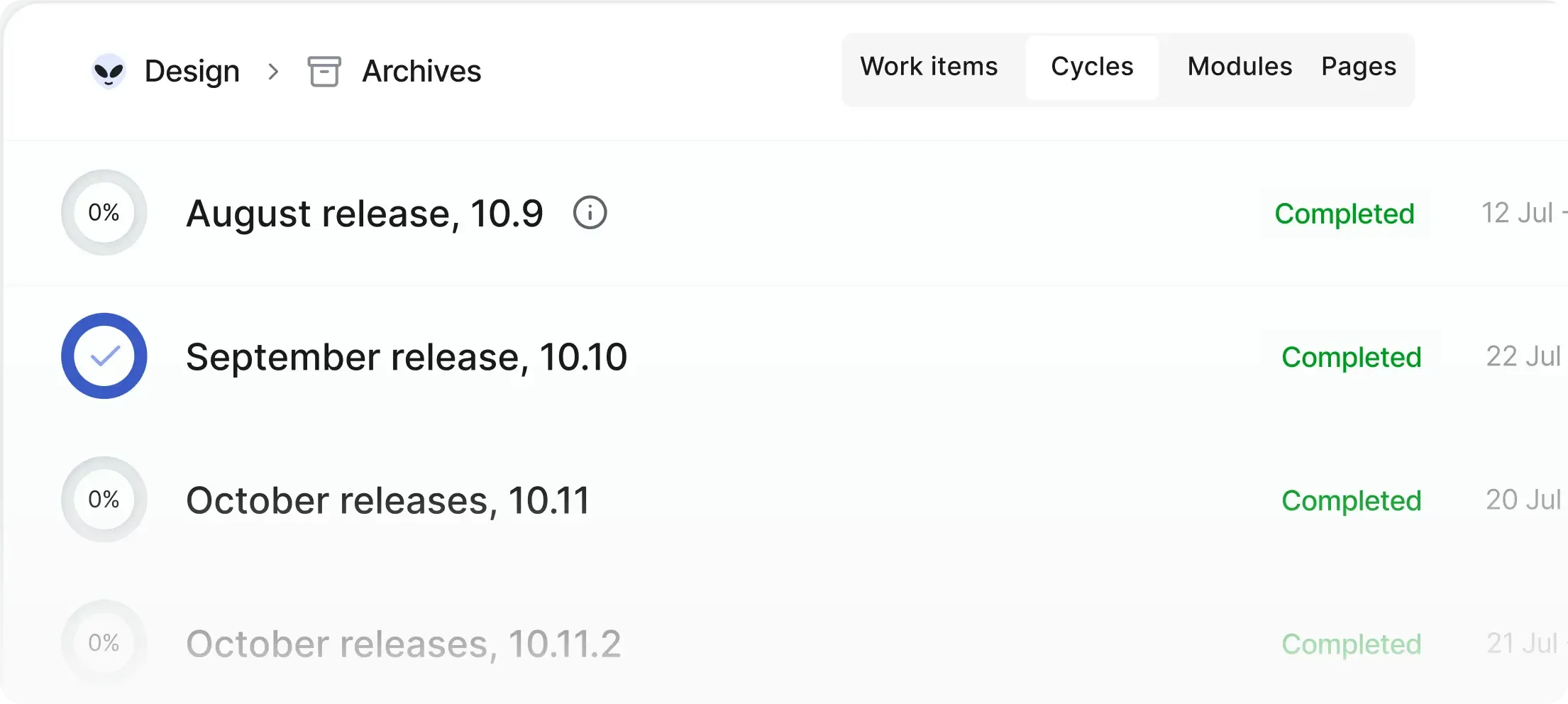Open the October releases, 10.11 cycle
This screenshot has width=1568, height=704.
(x=387, y=500)
